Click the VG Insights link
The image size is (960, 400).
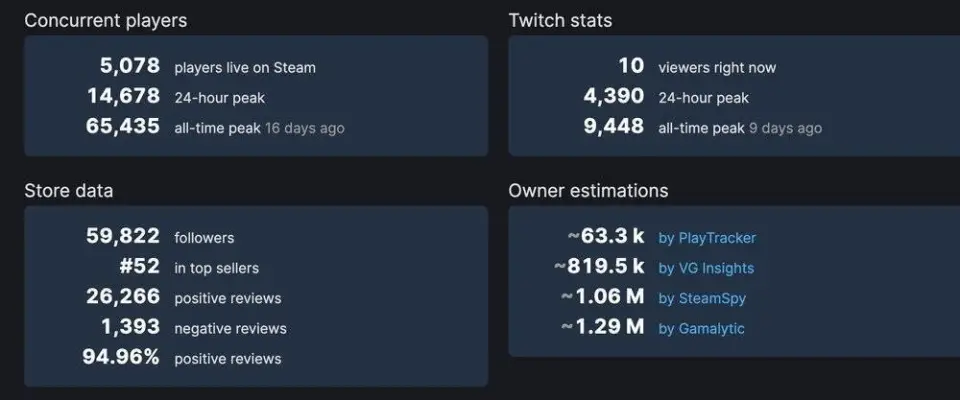706,268
